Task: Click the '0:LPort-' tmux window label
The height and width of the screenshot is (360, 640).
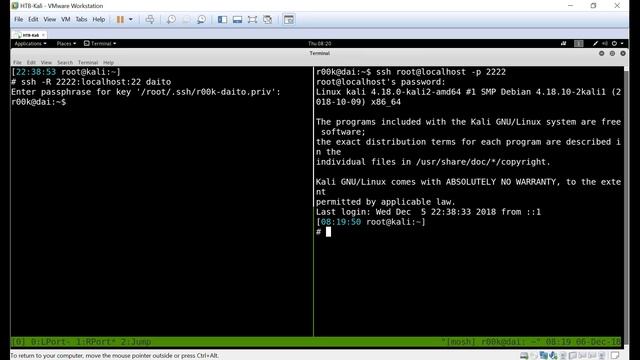Action: tap(51, 342)
